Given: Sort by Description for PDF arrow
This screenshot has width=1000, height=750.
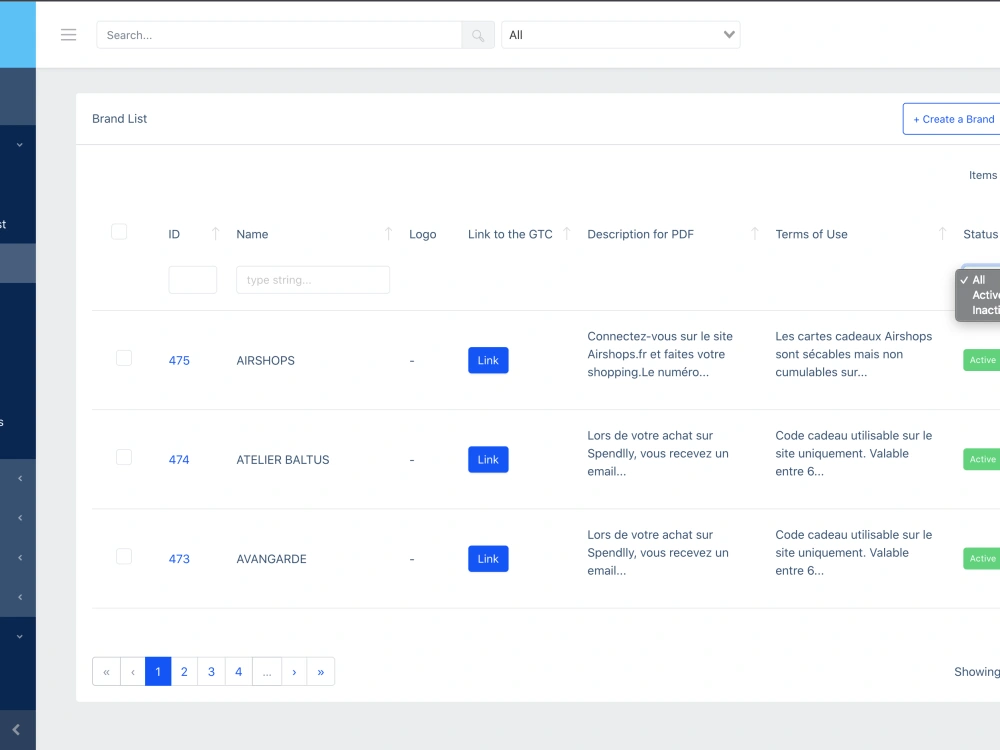Looking at the screenshot, I should pos(754,234).
